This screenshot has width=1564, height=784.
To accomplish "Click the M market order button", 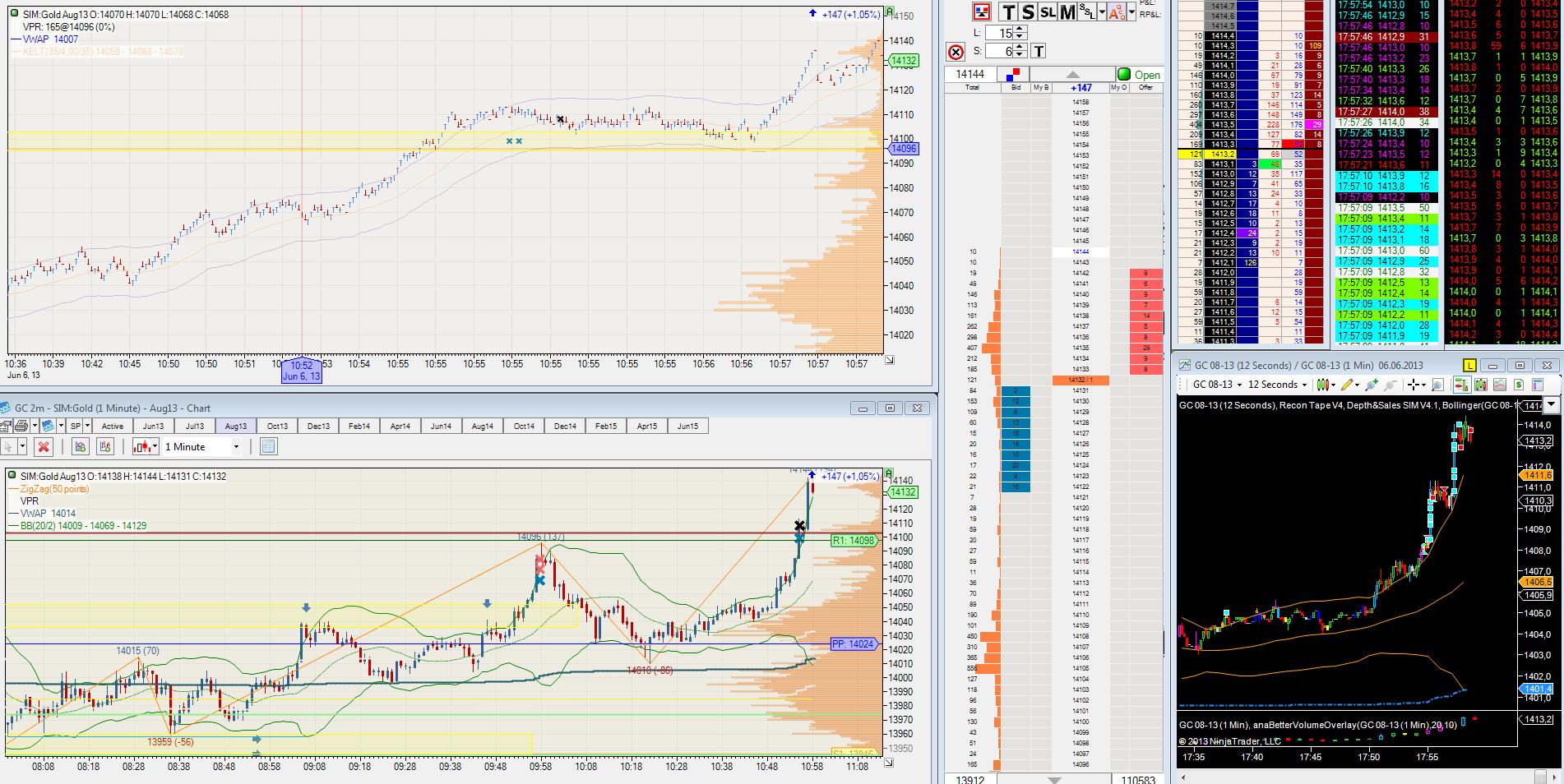I will (1067, 12).
